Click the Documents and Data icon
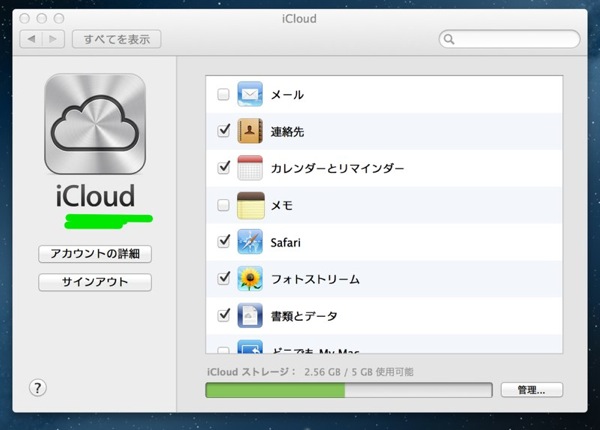This screenshot has height=430, width=600. coord(250,316)
